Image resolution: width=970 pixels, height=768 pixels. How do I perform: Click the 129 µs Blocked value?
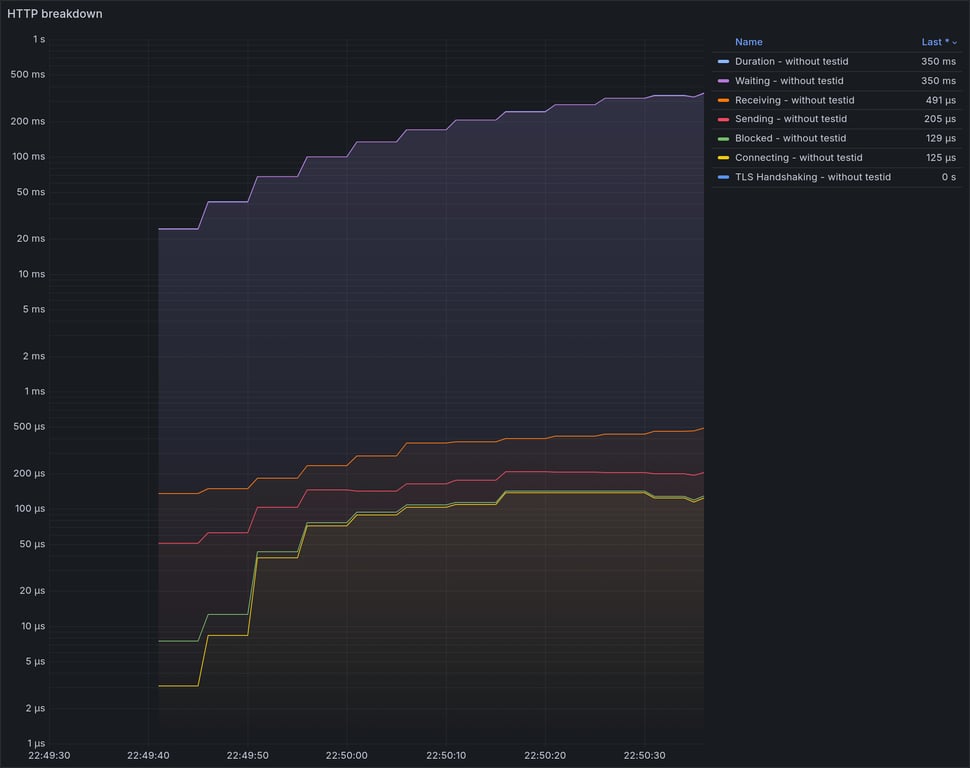(940, 138)
